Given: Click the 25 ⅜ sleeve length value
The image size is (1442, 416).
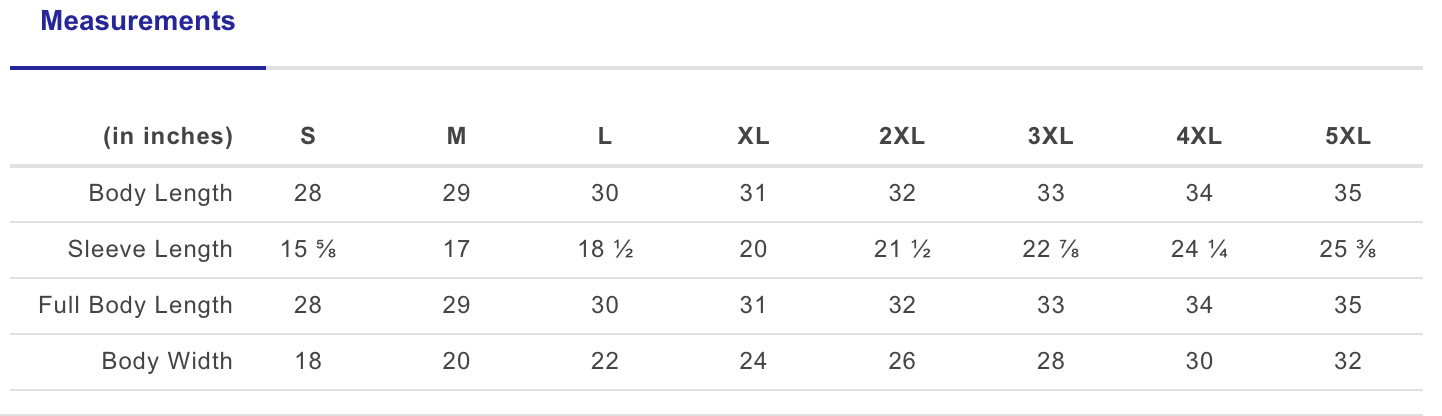Looking at the screenshot, I should [1347, 249].
